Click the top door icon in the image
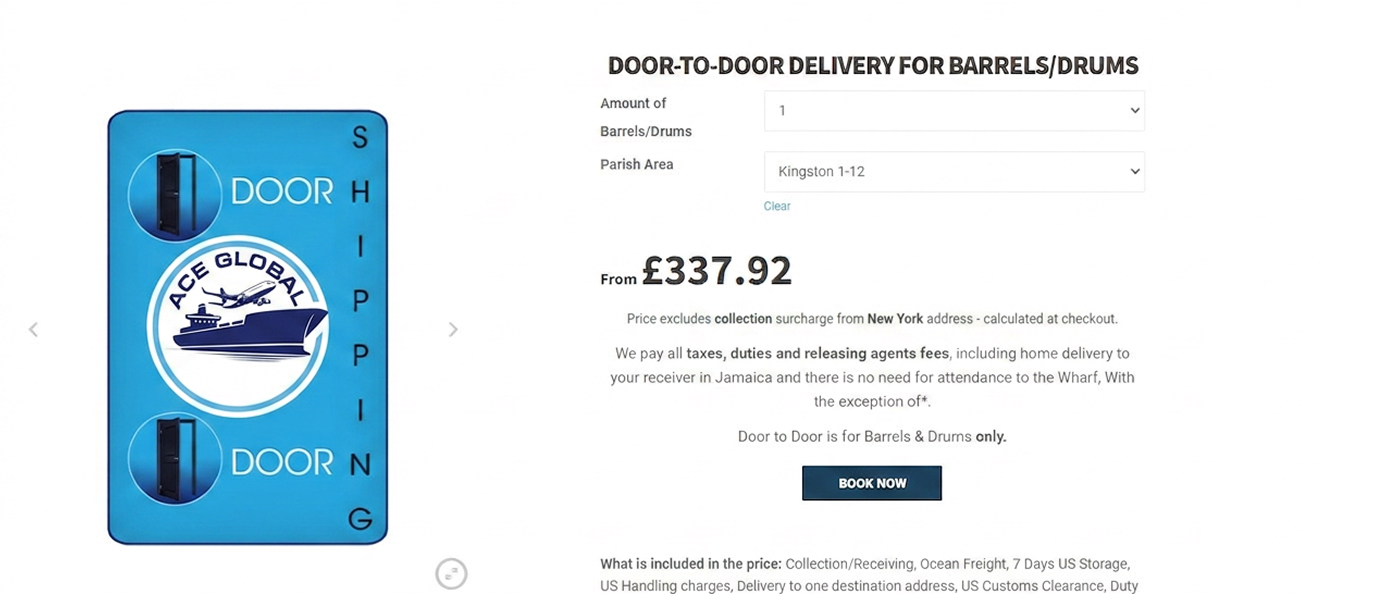The image size is (1374, 594). point(175,195)
